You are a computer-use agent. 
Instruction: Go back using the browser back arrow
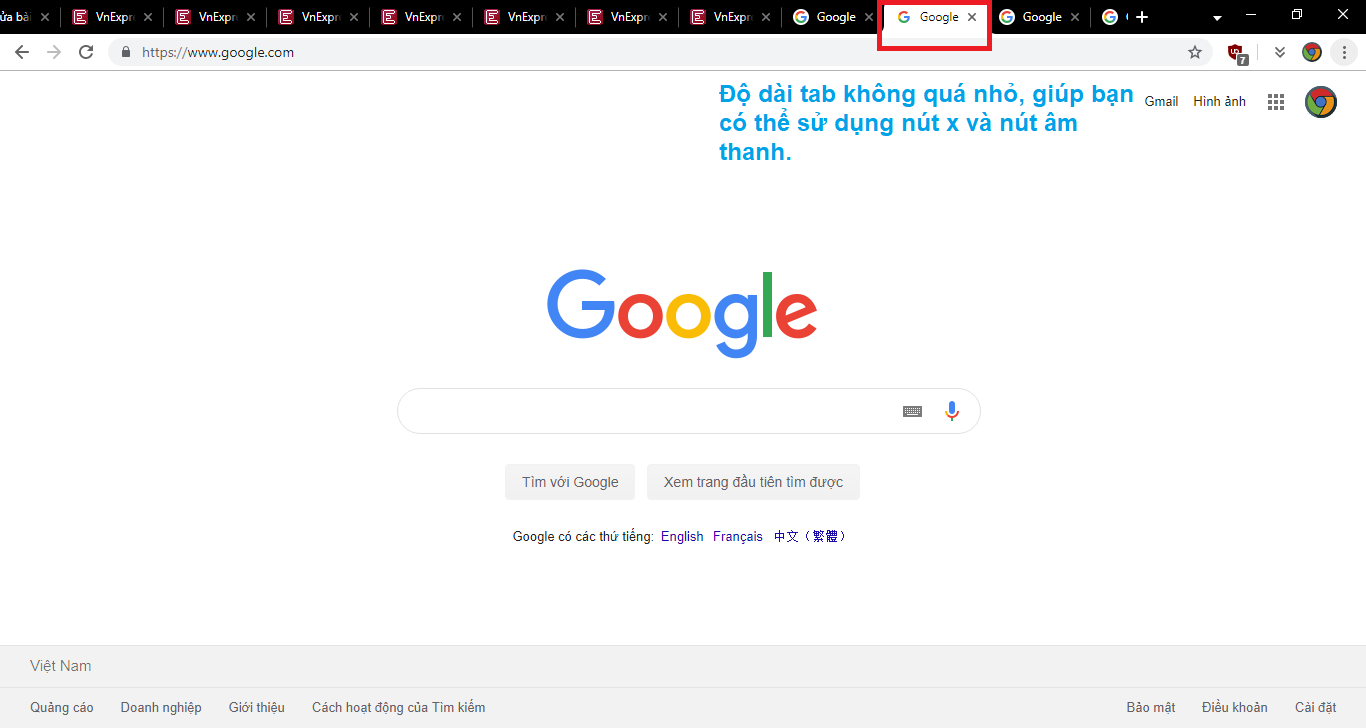[22, 52]
